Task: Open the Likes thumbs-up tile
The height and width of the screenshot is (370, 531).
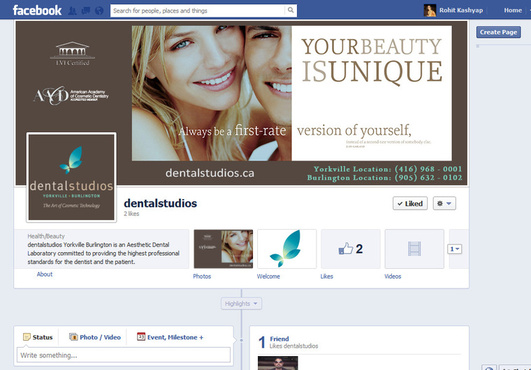Action: (351, 249)
